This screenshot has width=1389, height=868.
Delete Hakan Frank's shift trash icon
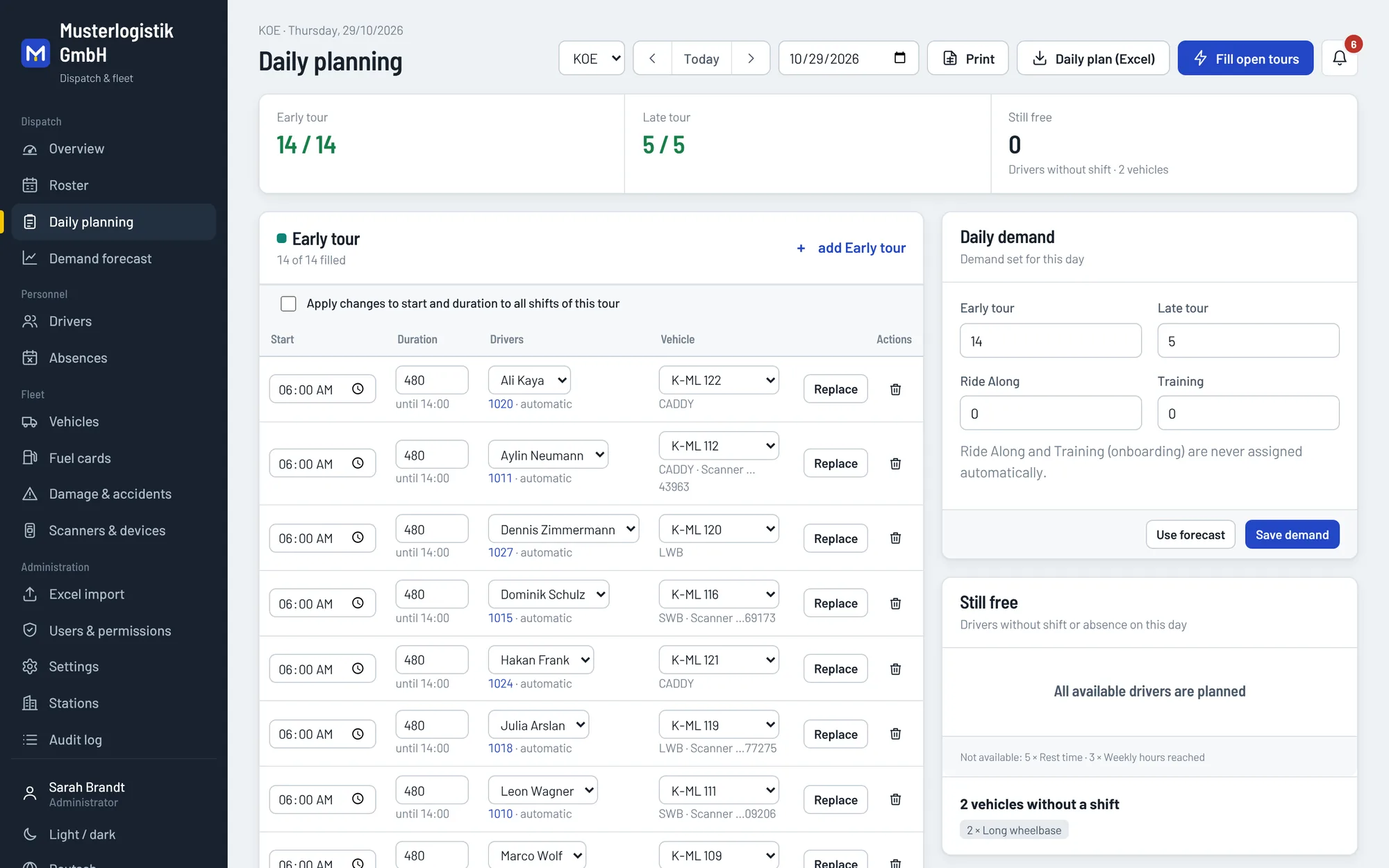click(895, 669)
